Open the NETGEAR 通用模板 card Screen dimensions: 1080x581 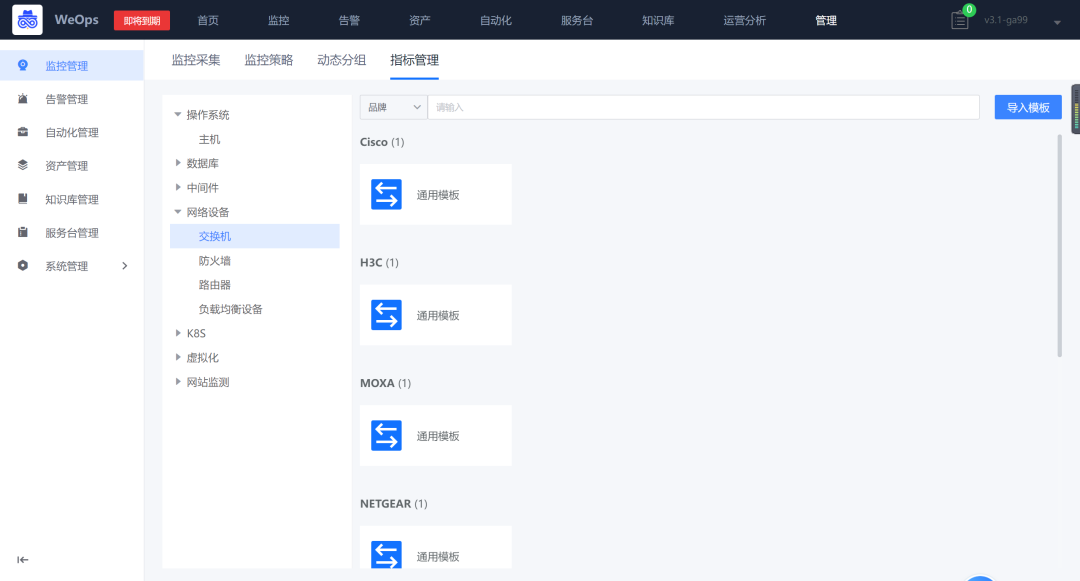435,547
